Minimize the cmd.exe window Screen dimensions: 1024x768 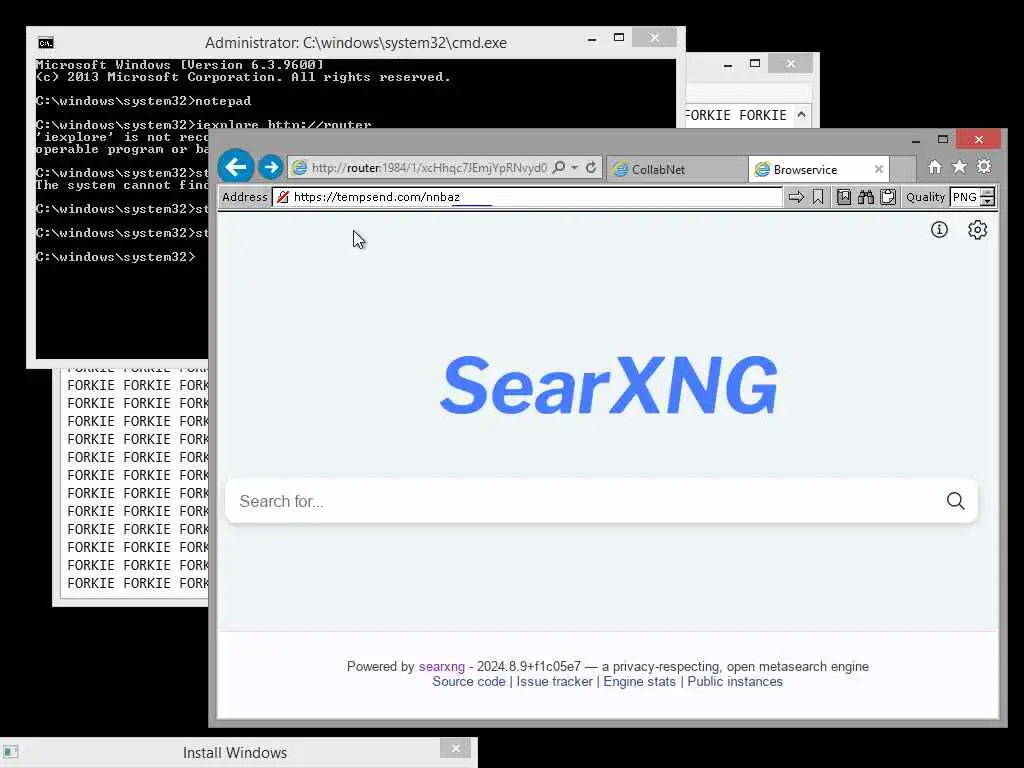click(592, 39)
